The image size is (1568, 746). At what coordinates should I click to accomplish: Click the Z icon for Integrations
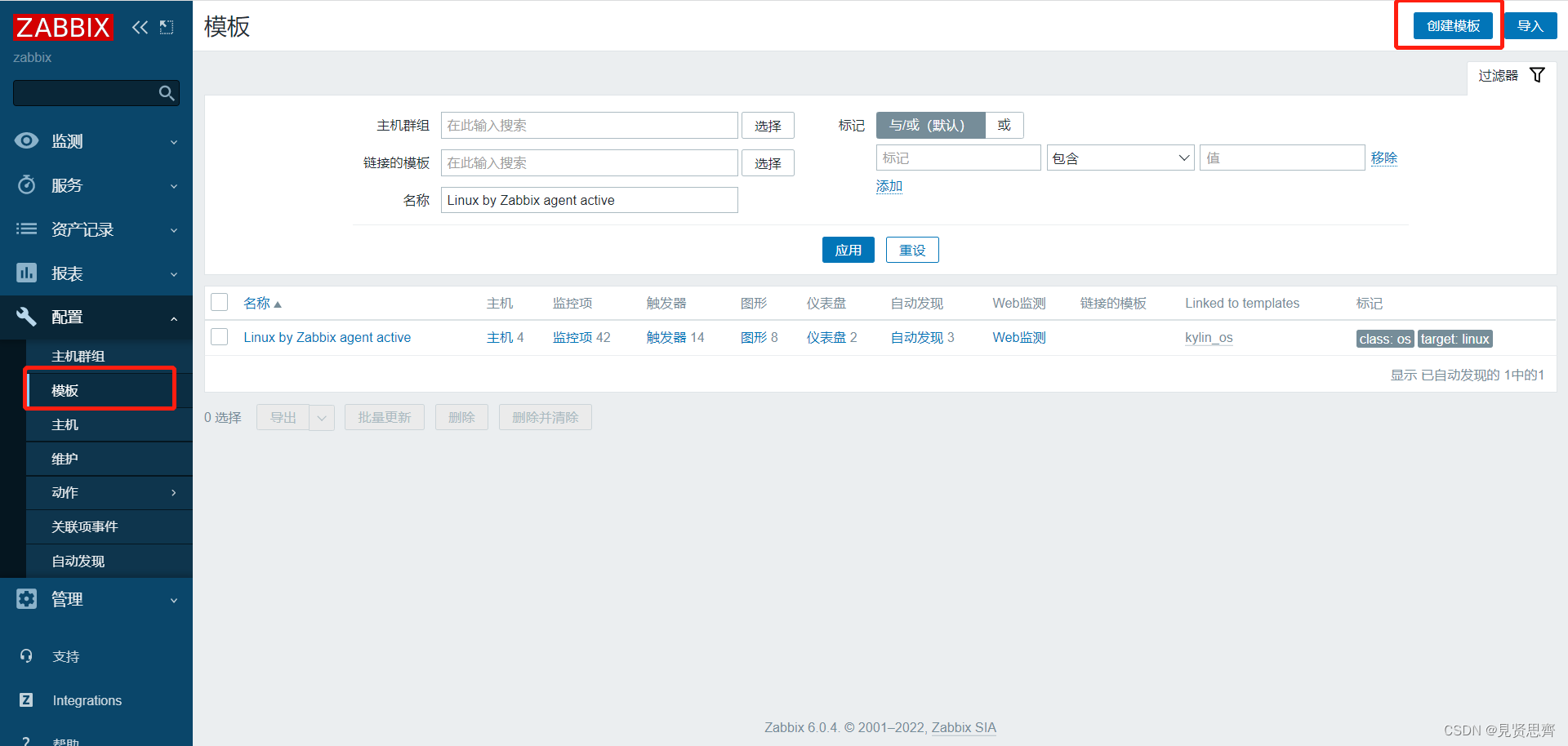pyautogui.click(x=26, y=700)
